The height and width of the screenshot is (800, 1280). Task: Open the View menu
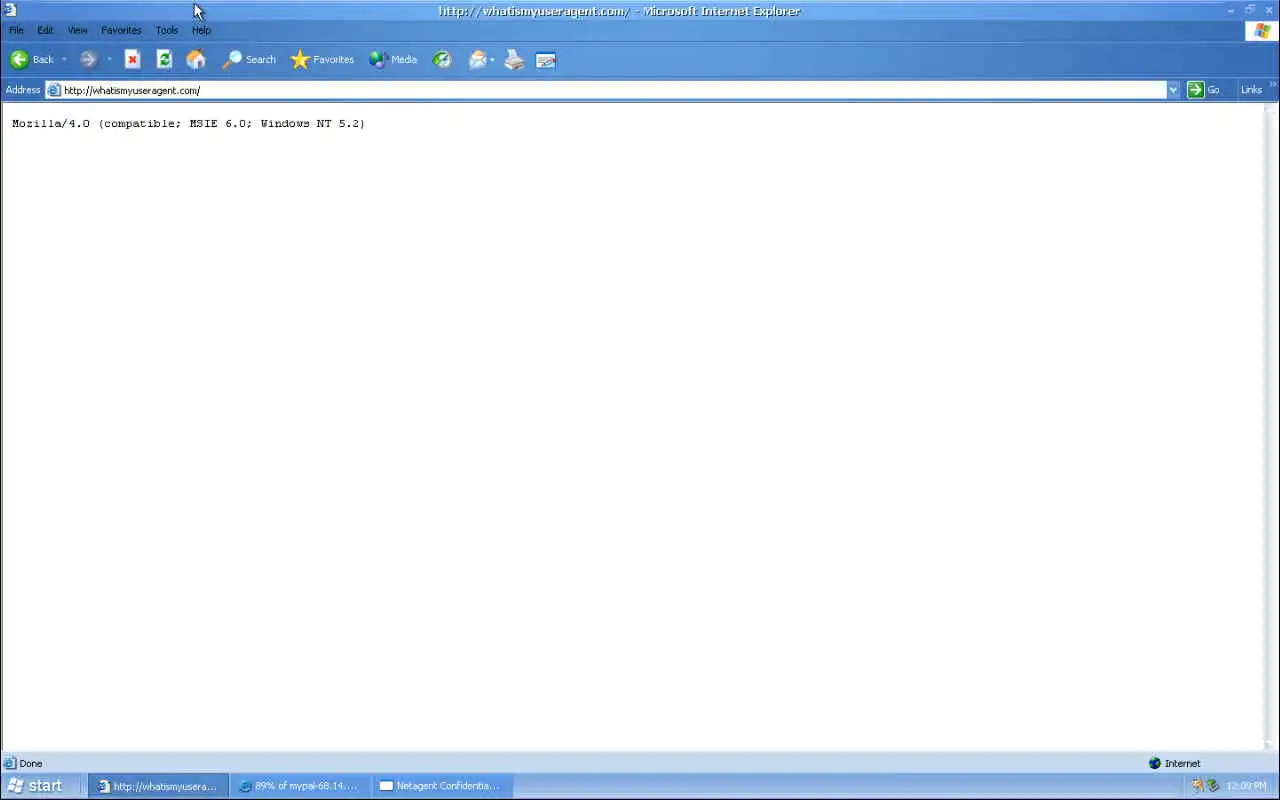(77, 30)
